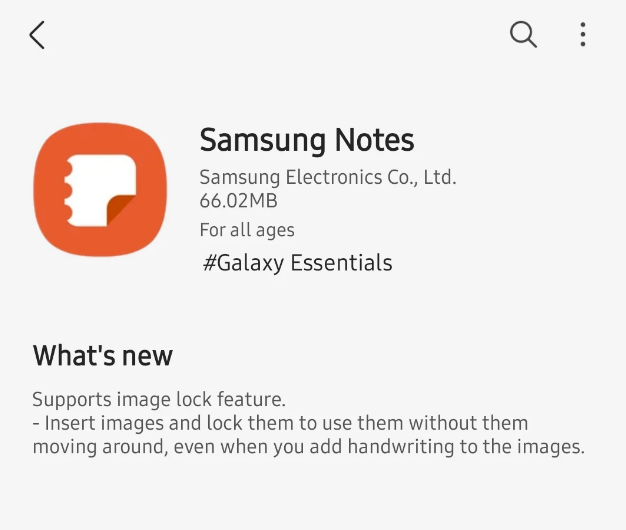Tap the spiral binding holes on notepad icon

pos(68,190)
